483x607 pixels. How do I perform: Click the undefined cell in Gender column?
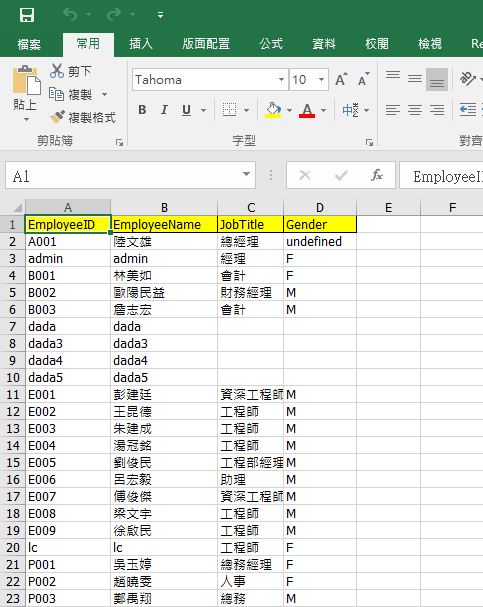320,242
